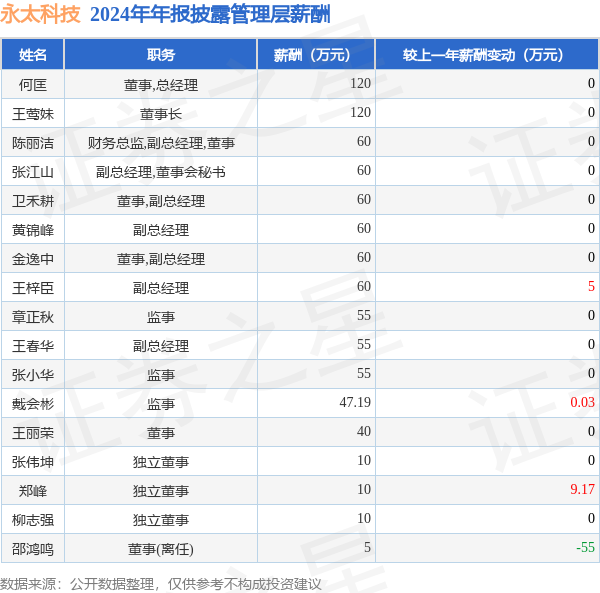Viewport: 600px width, 593px height.
Task: Click 独立董事 in 郑峰's row
Action: tap(161, 491)
